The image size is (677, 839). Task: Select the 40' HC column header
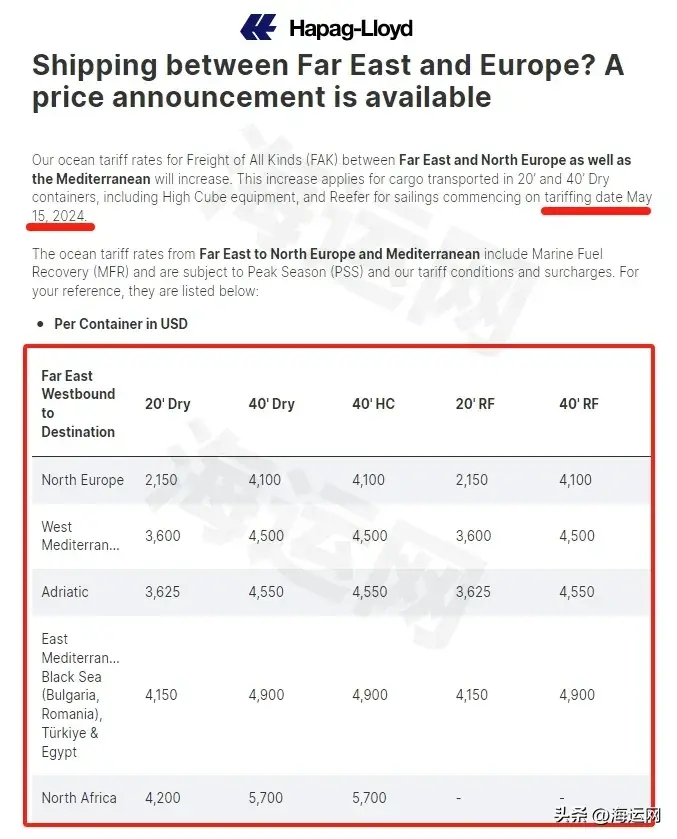point(373,403)
